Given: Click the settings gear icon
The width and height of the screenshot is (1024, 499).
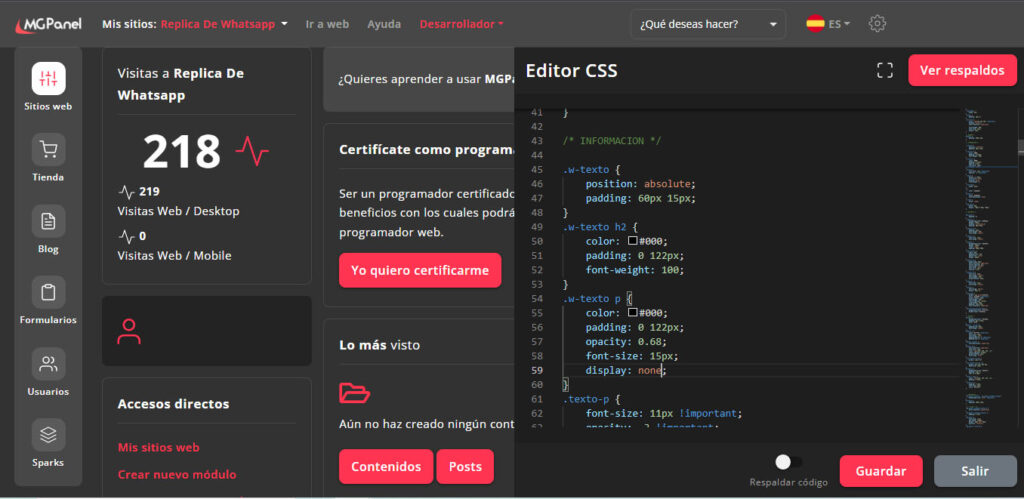Looking at the screenshot, I should [x=877, y=23].
